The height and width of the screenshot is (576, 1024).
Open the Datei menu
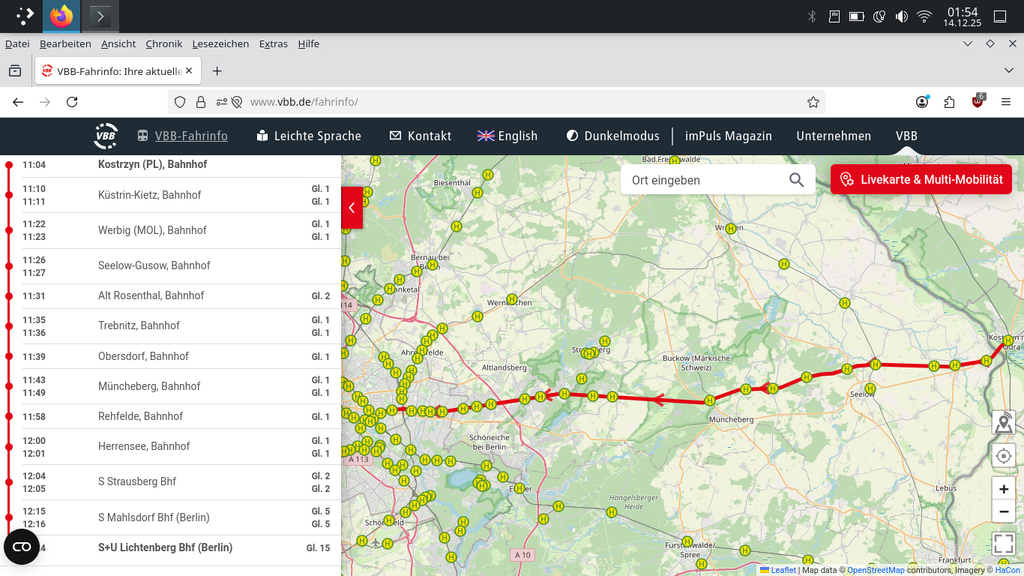click(17, 44)
